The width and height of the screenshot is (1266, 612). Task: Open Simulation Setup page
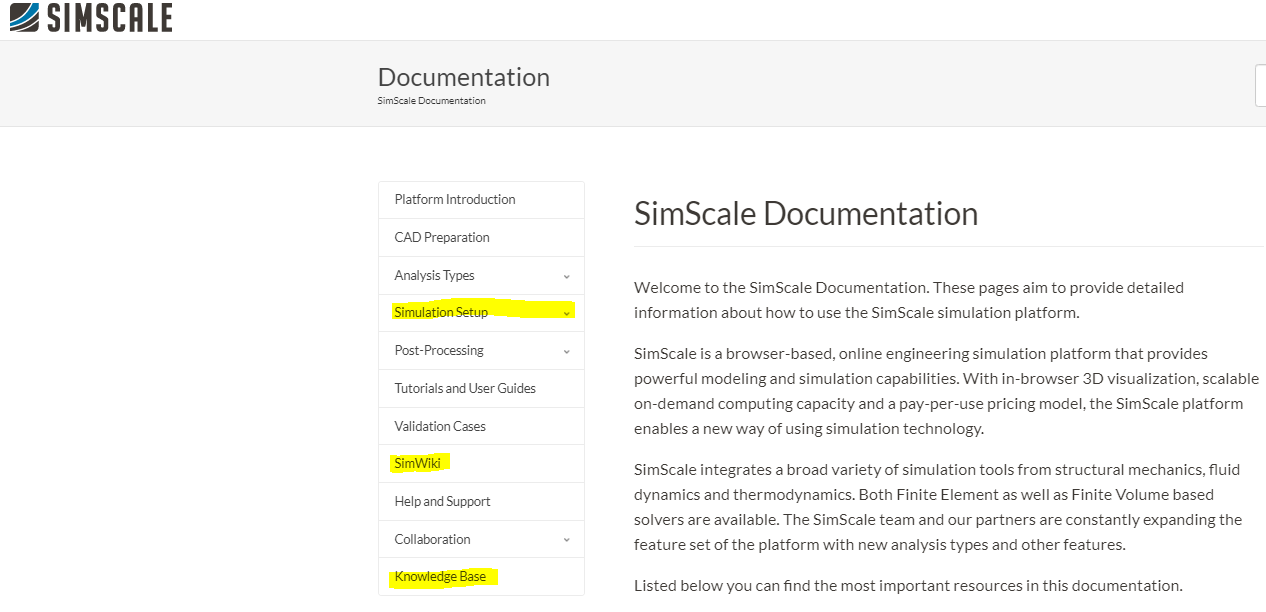[441, 312]
